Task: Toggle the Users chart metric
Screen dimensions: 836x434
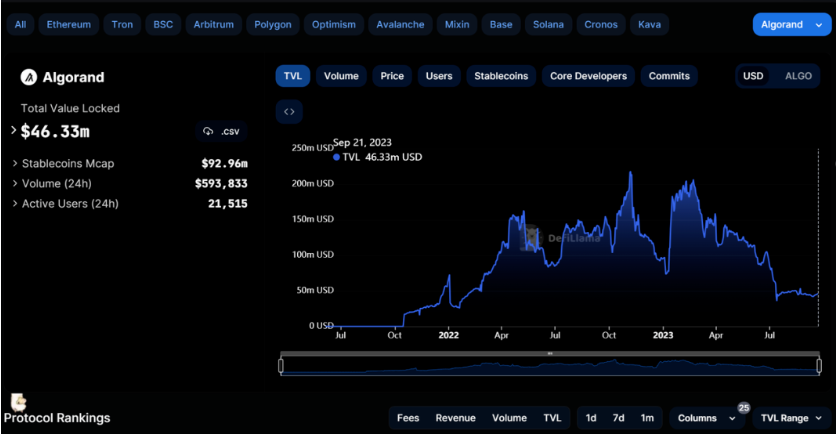Action: click(x=439, y=76)
